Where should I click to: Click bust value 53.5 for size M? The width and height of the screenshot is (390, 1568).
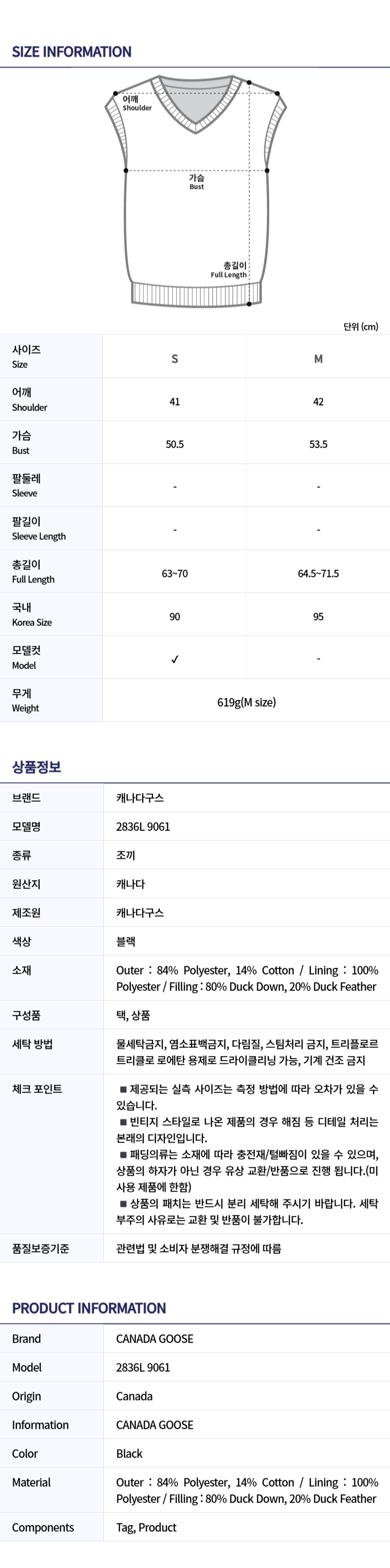coord(318,444)
